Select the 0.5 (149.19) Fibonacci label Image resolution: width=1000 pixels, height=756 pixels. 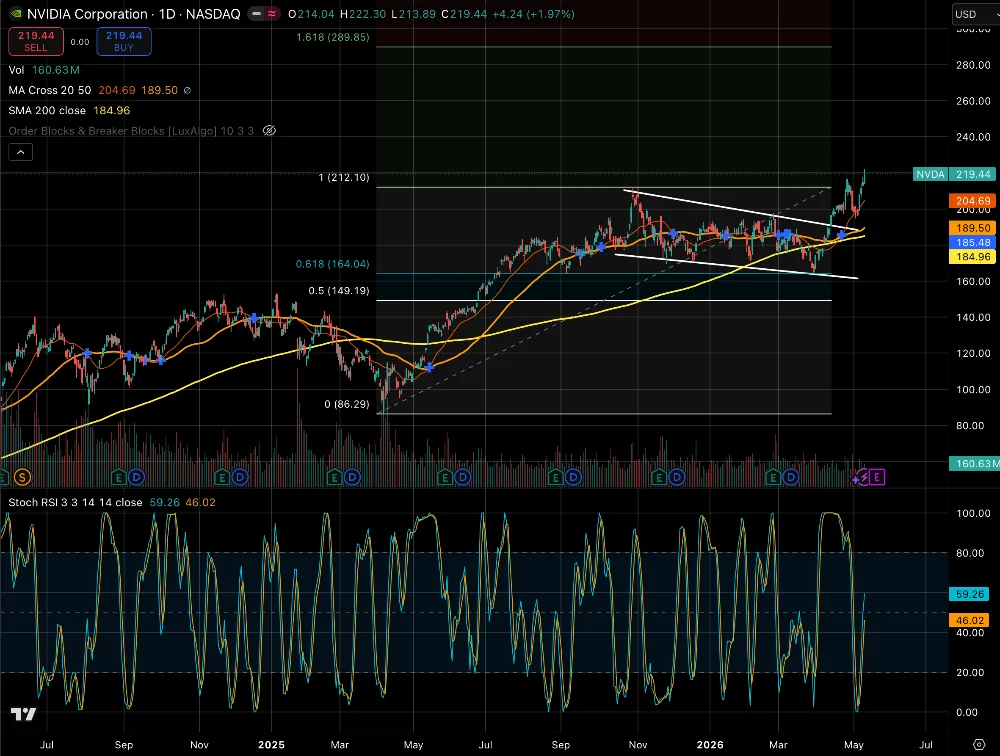(339, 291)
